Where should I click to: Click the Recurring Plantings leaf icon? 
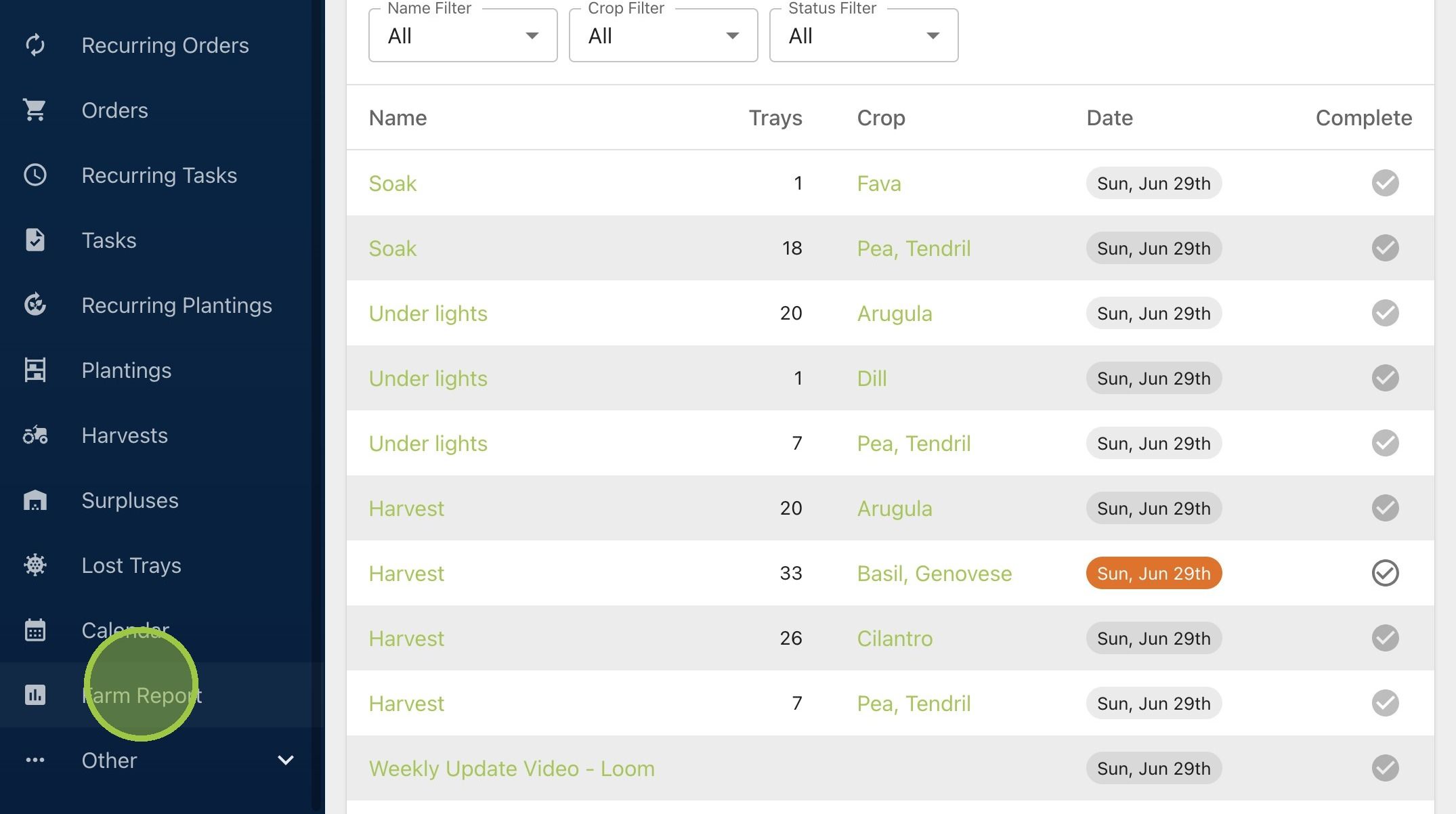pos(35,305)
